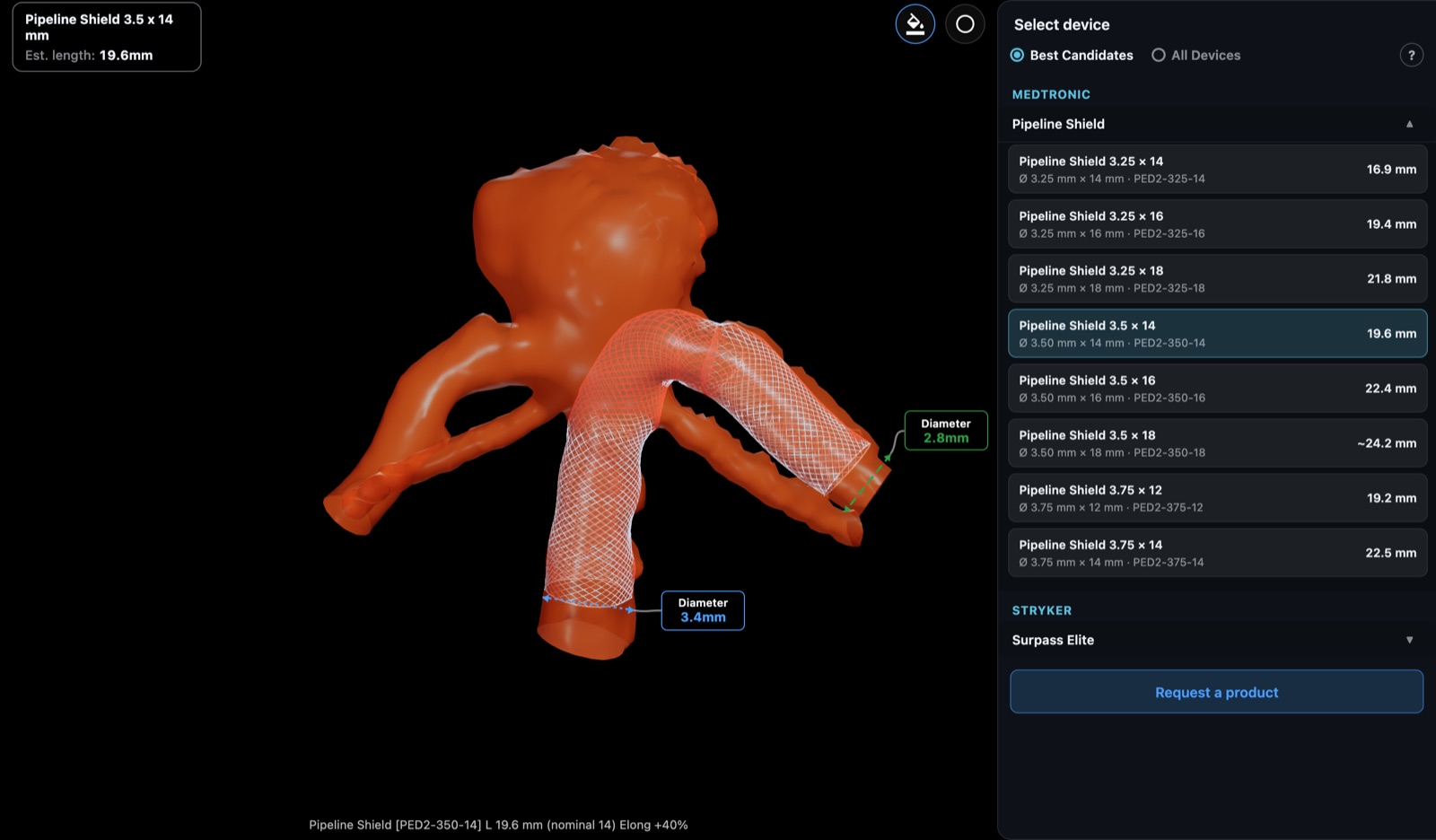Click the green Diameter 2.8mm label

pyautogui.click(x=946, y=431)
